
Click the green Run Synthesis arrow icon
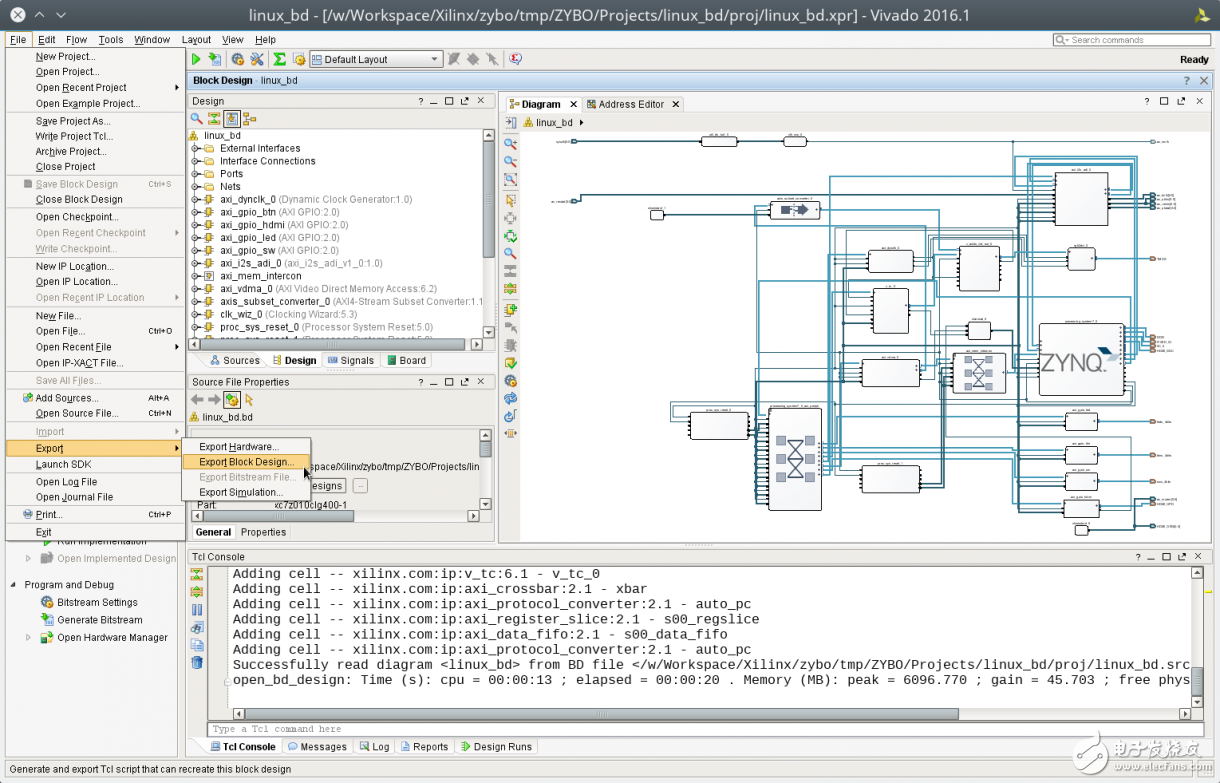(197, 60)
